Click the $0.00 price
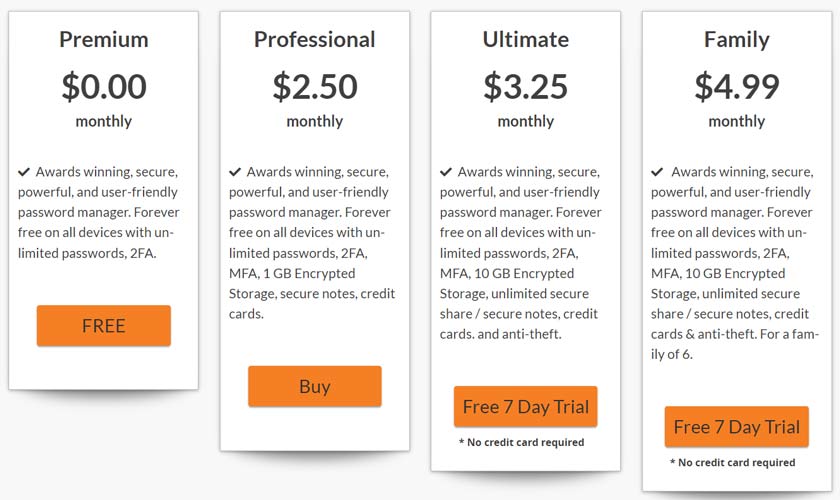Viewport: 840px width, 500px height. 104,86
